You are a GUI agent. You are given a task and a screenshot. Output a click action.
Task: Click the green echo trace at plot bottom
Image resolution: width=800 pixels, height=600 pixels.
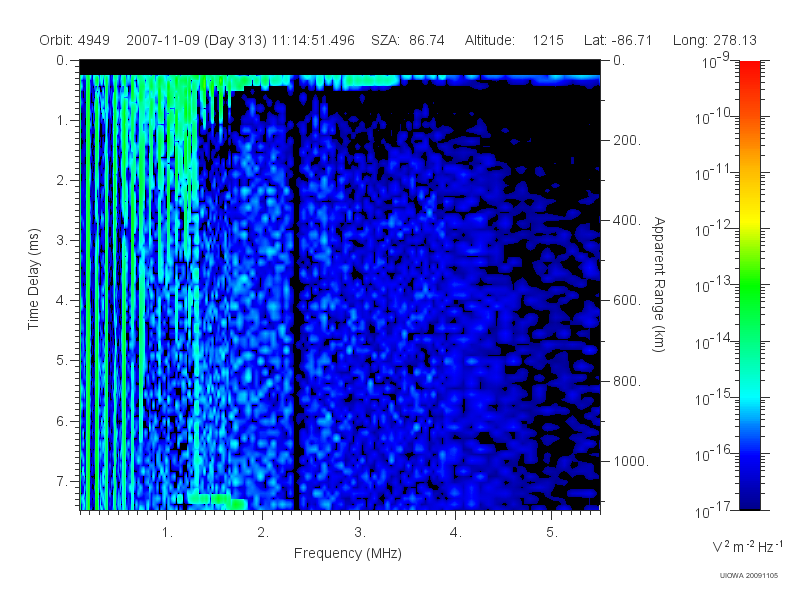pos(216,501)
